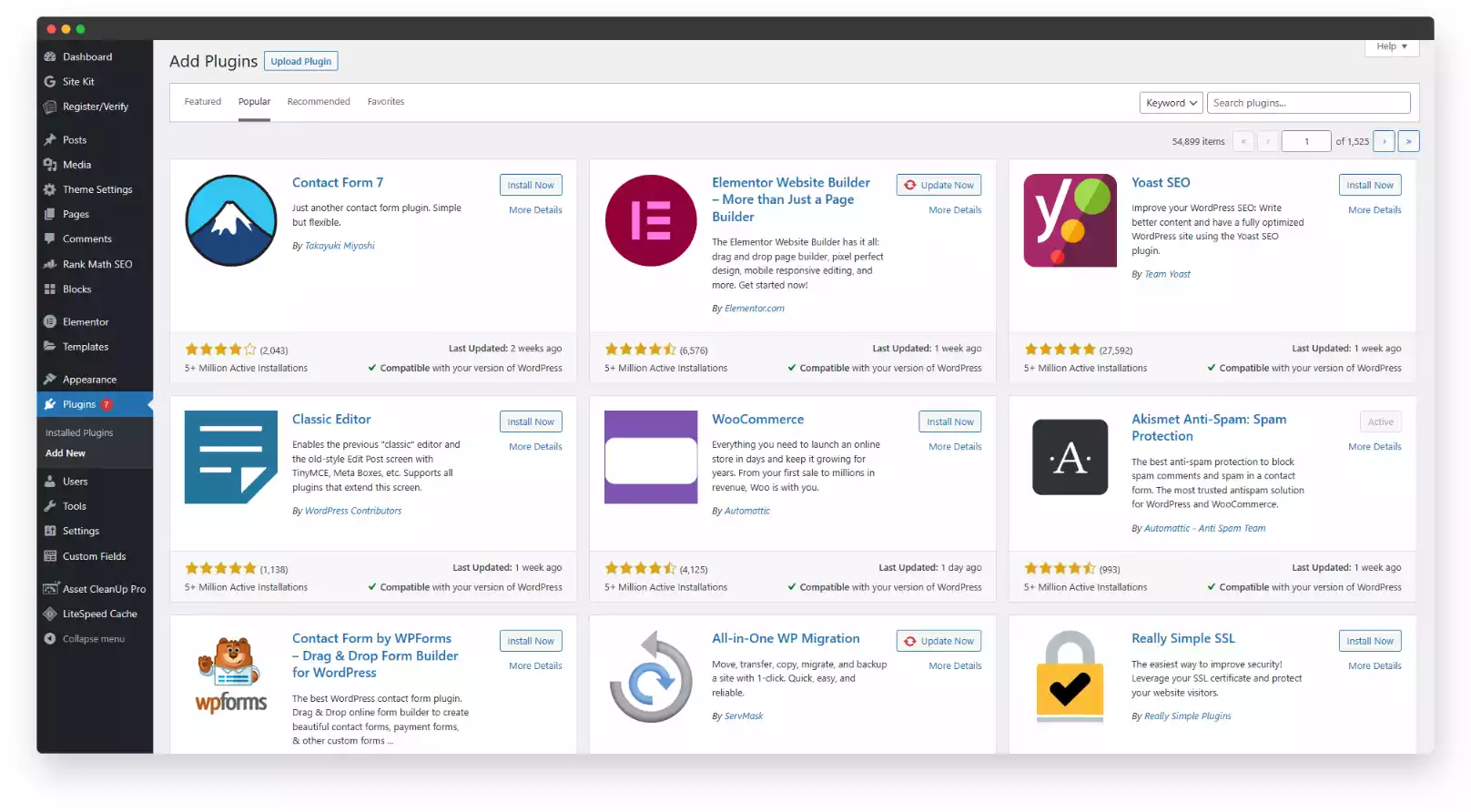Open More Details for Akismet
The height and width of the screenshot is (812, 1471).
click(1375, 447)
